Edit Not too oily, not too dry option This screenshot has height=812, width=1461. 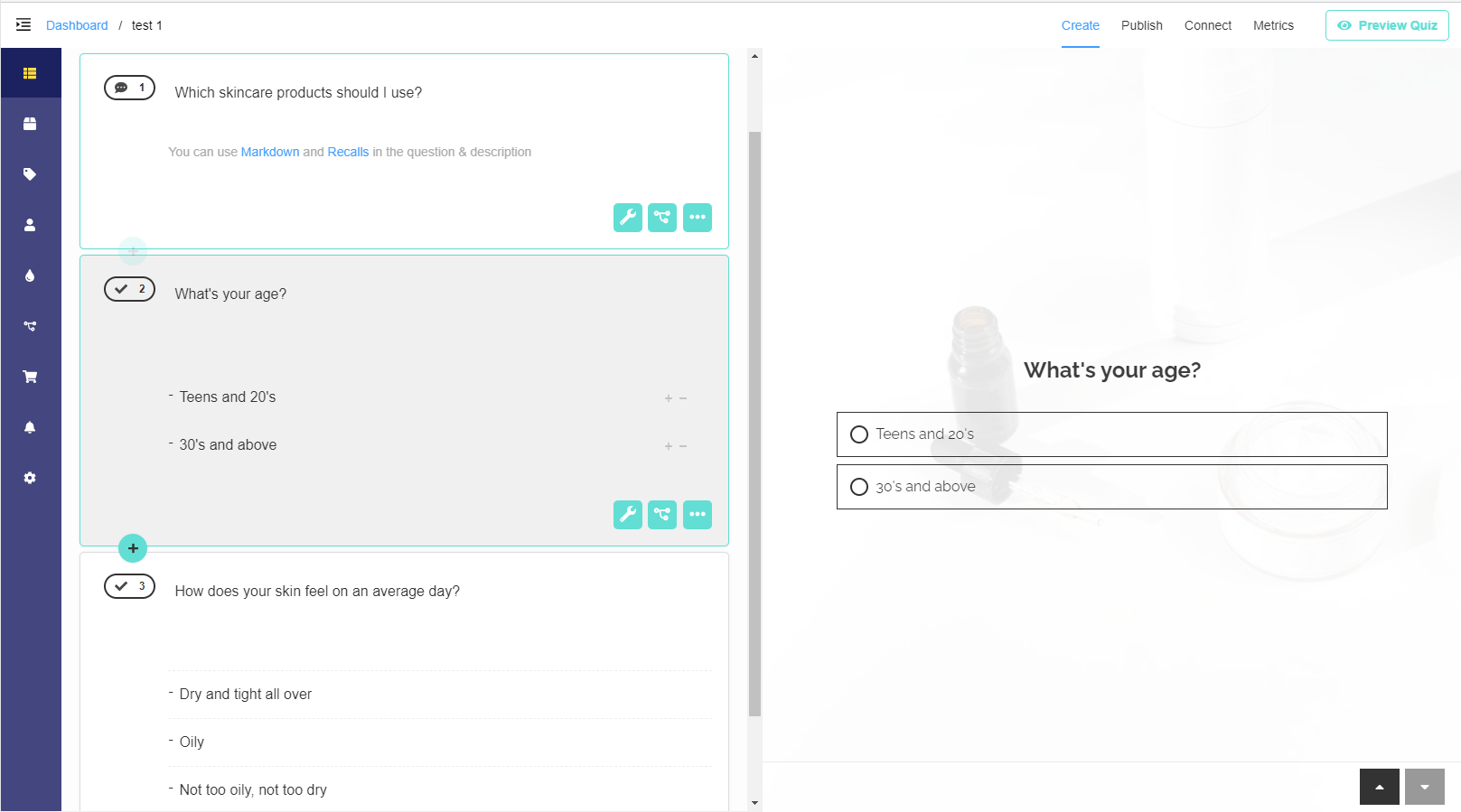pyautogui.click(x=253, y=789)
